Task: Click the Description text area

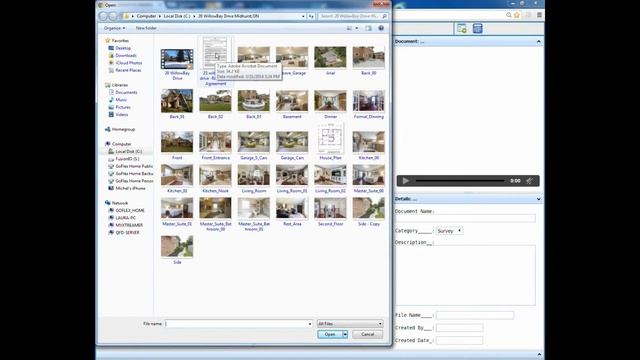Action: (x=465, y=275)
